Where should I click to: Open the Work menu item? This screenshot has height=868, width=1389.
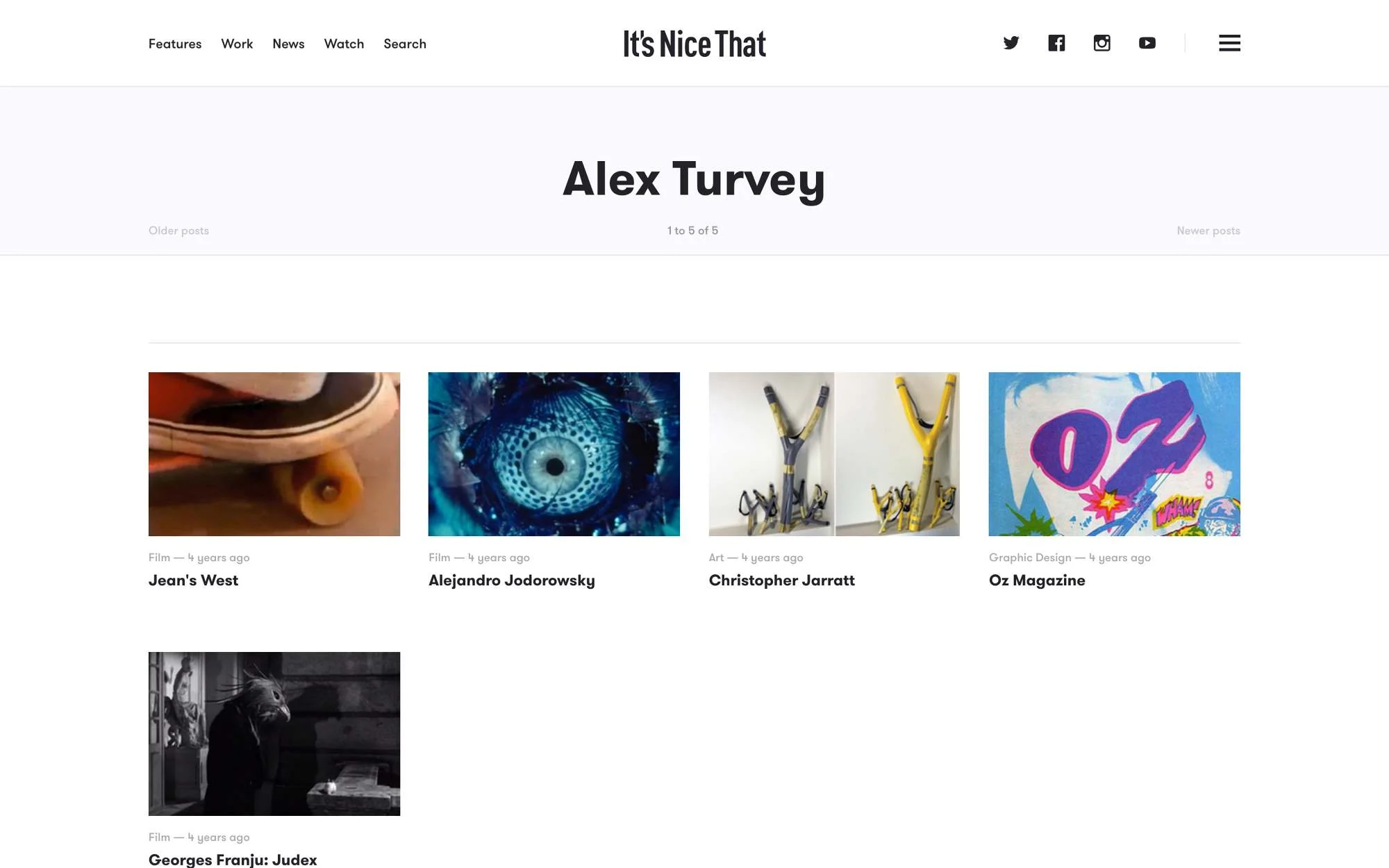click(237, 44)
